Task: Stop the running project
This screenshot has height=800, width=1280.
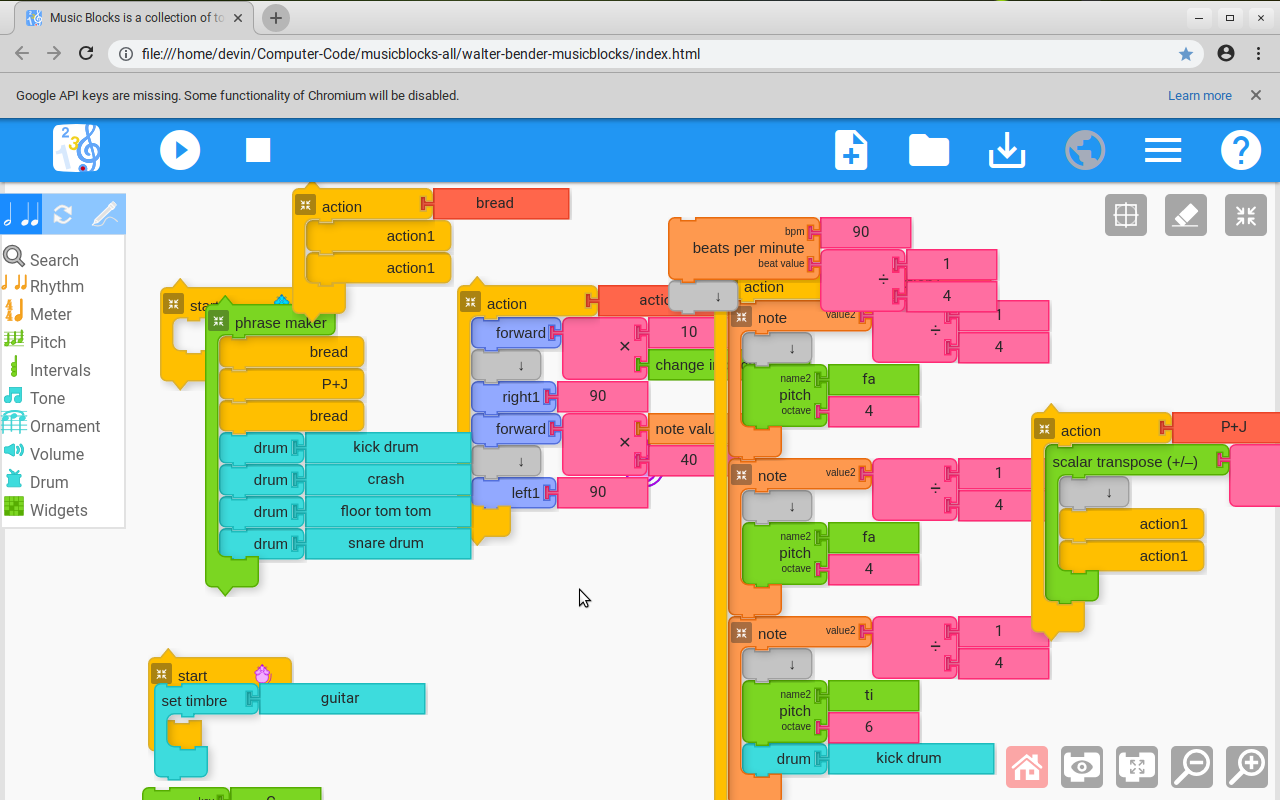Action: click(x=257, y=150)
